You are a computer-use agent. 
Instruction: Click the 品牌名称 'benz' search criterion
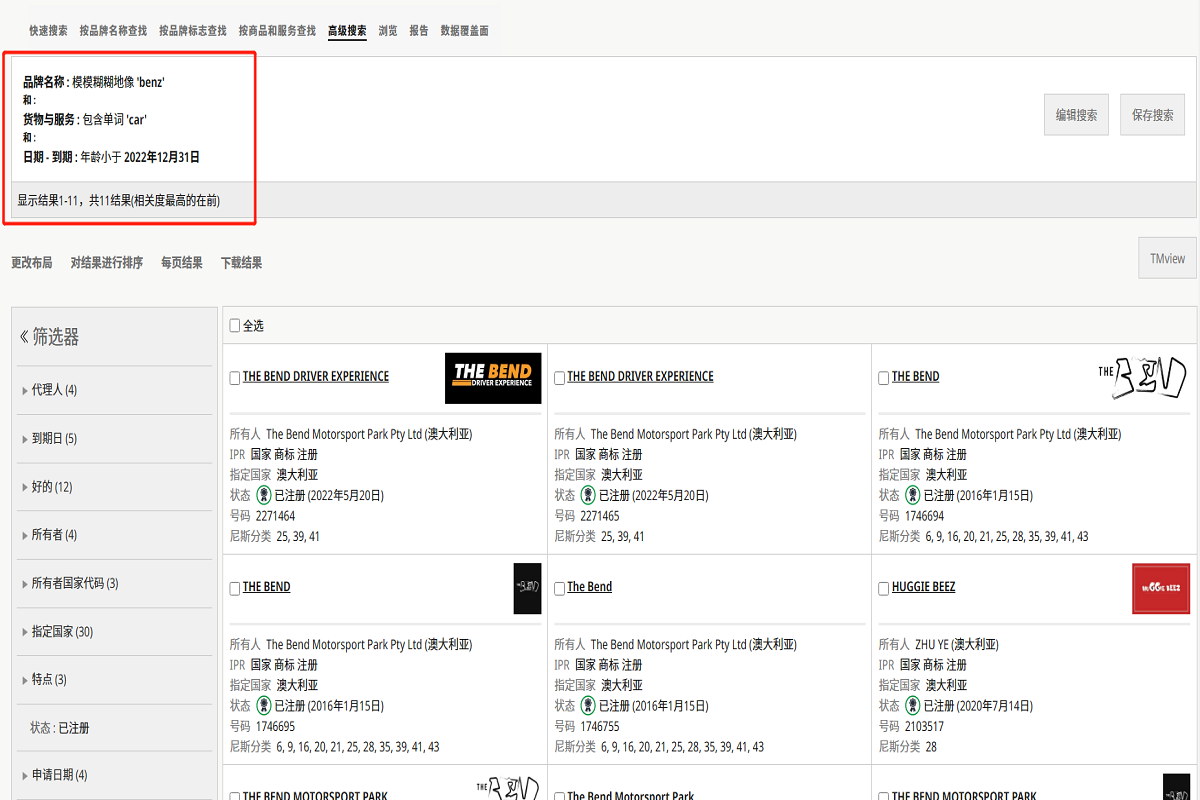click(94, 82)
